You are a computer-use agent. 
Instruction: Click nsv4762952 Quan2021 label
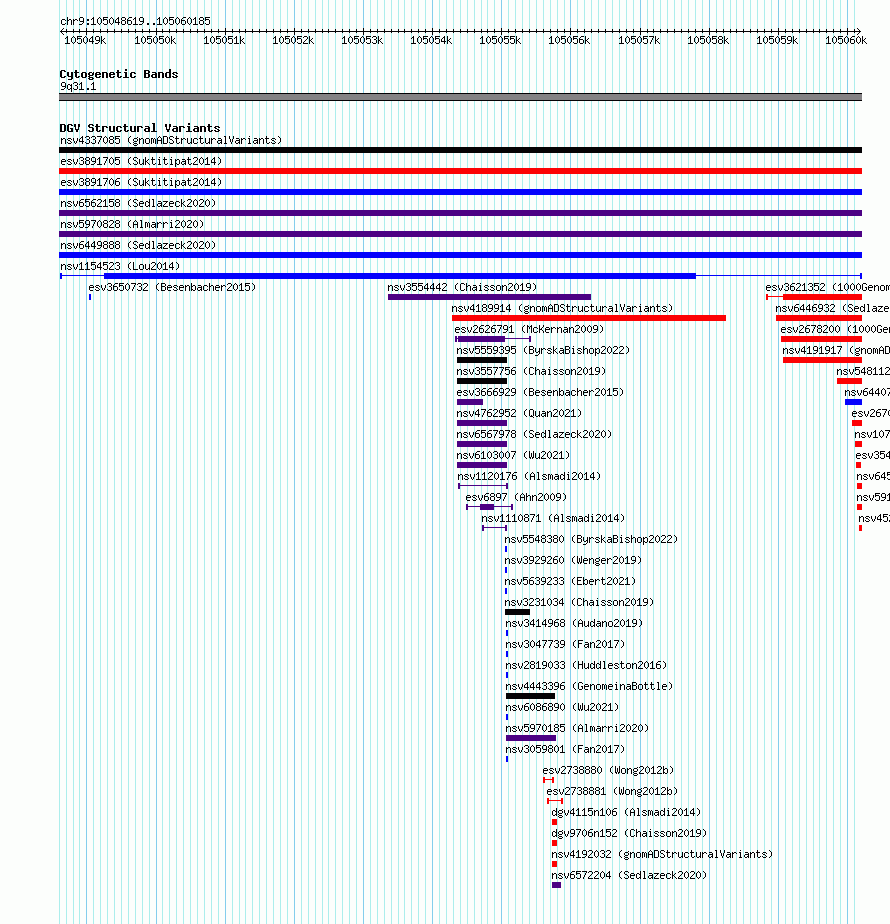[519, 413]
